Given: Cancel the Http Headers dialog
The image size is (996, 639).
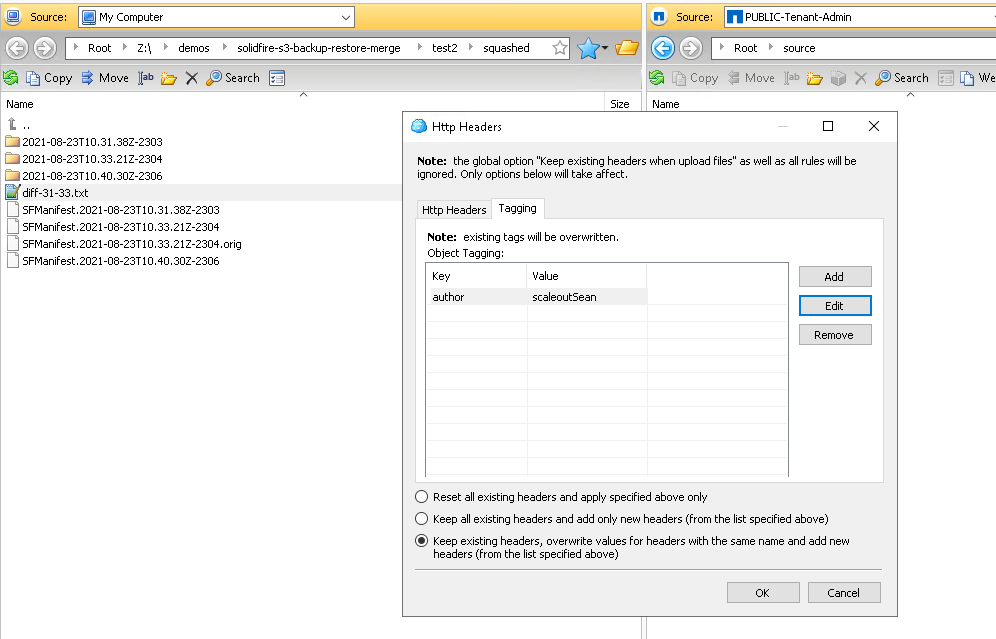Looking at the screenshot, I should click(844, 593).
